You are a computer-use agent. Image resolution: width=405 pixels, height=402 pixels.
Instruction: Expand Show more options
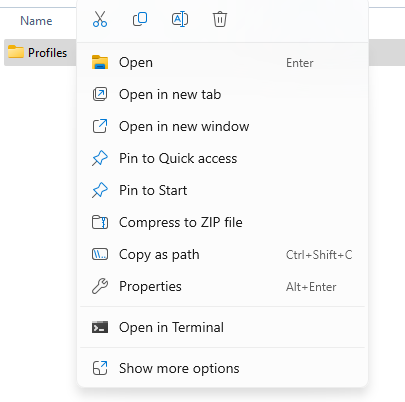222,368
